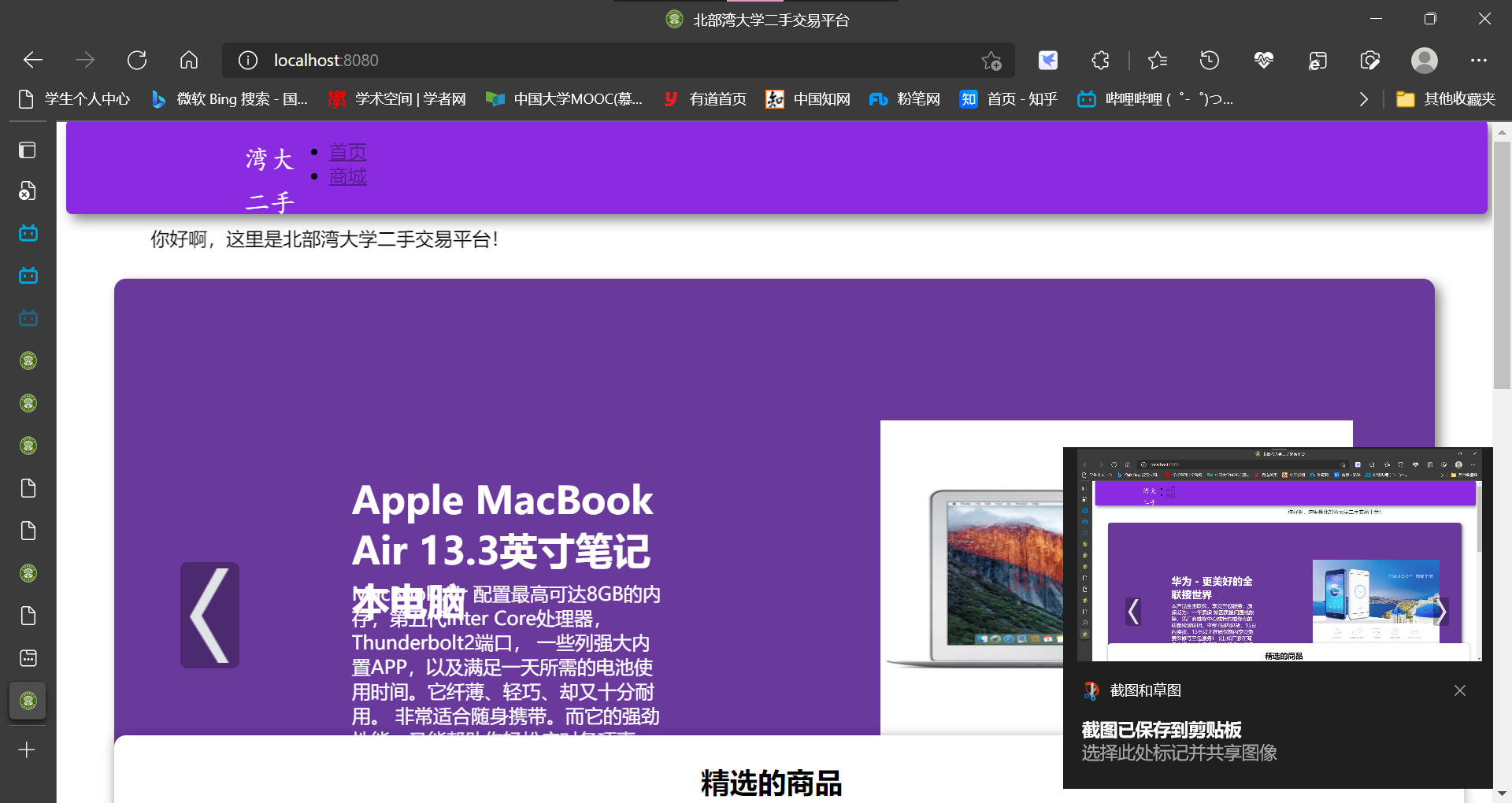Expand the hidden bookmarks chevron
The image size is (1512, 803).
point(1364,99)
